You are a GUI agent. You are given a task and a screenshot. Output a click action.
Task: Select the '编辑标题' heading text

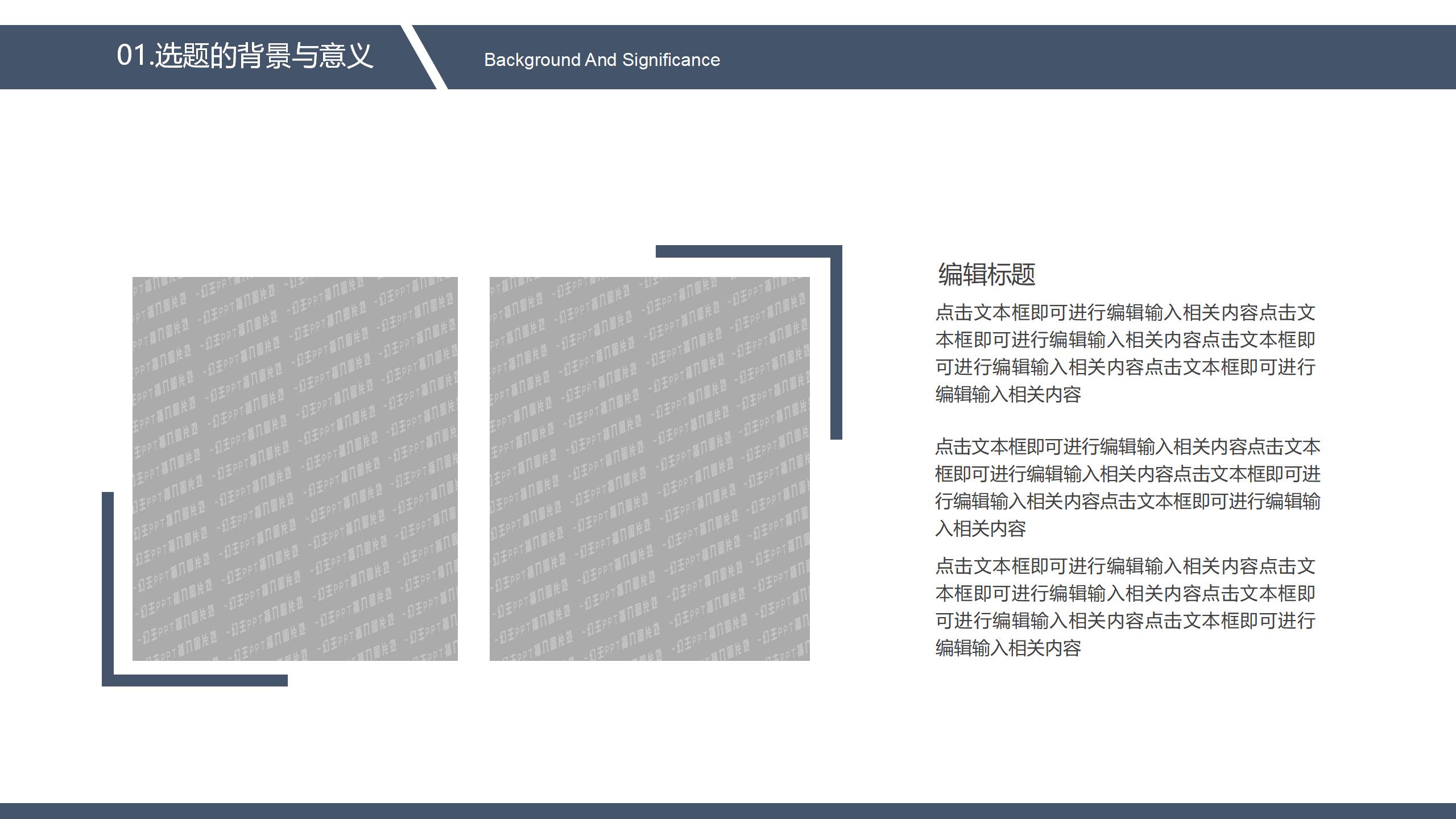tap(986, 274)
